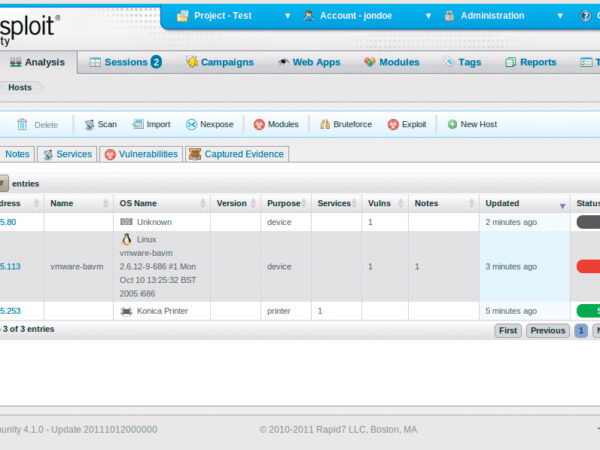This screenshot has width=600, height=450.
Task: Open the Campaigns tab
Action: pyautogui.click(x=219, y=62)
